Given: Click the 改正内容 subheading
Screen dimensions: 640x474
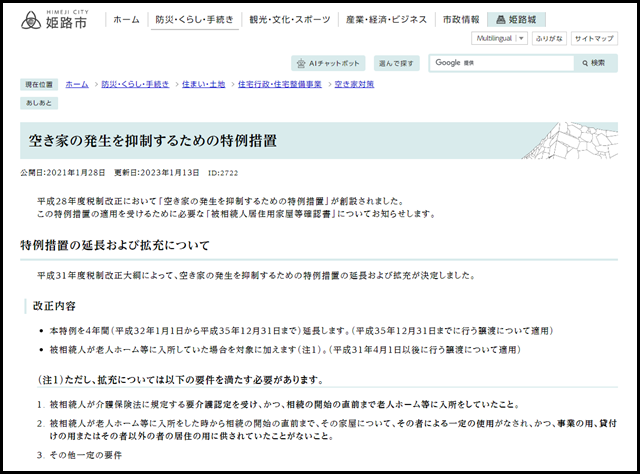Looking at the screenshot, I should [x=54, y=306].
